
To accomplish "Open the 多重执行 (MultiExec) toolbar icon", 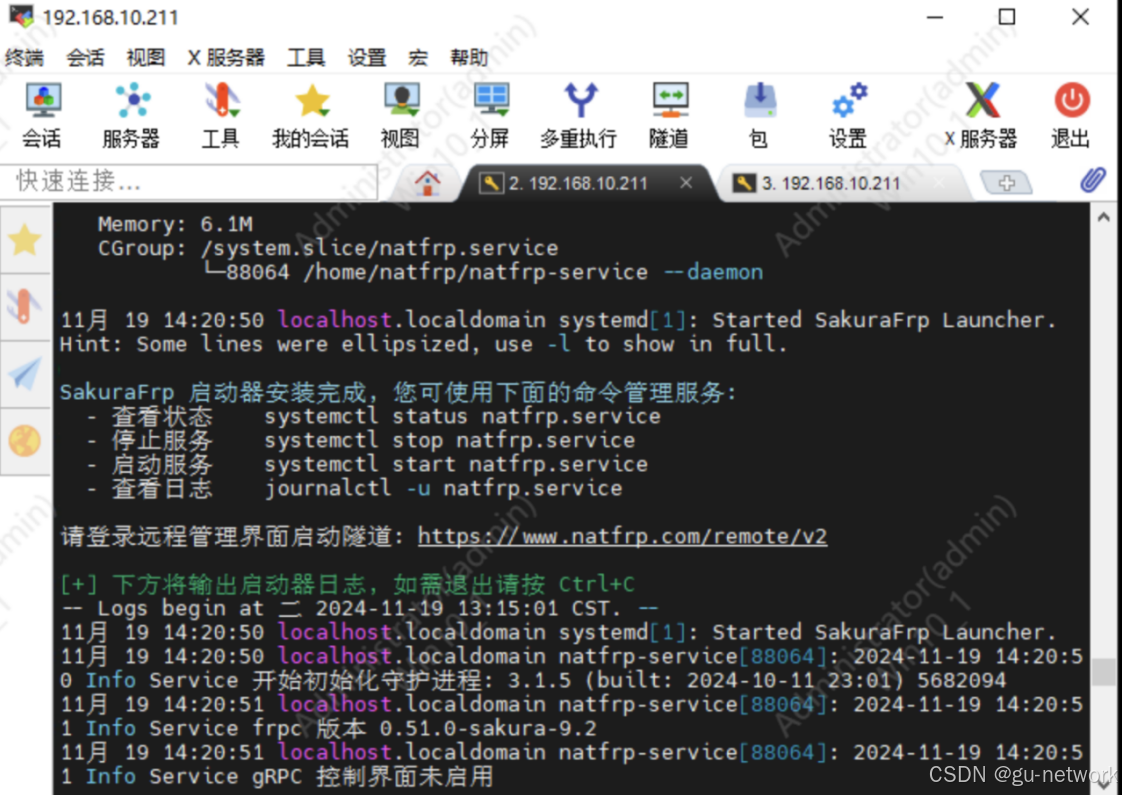I will point(579,116).
